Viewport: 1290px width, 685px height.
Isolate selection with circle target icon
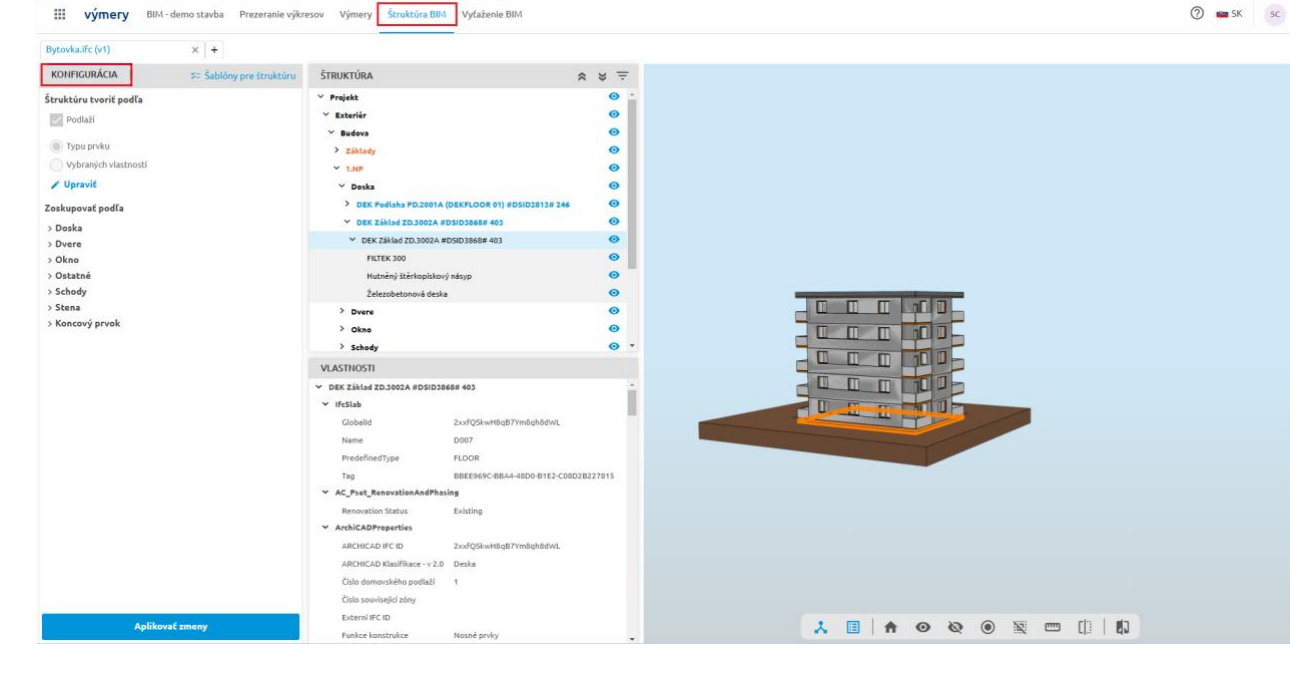tap(987, 627)
